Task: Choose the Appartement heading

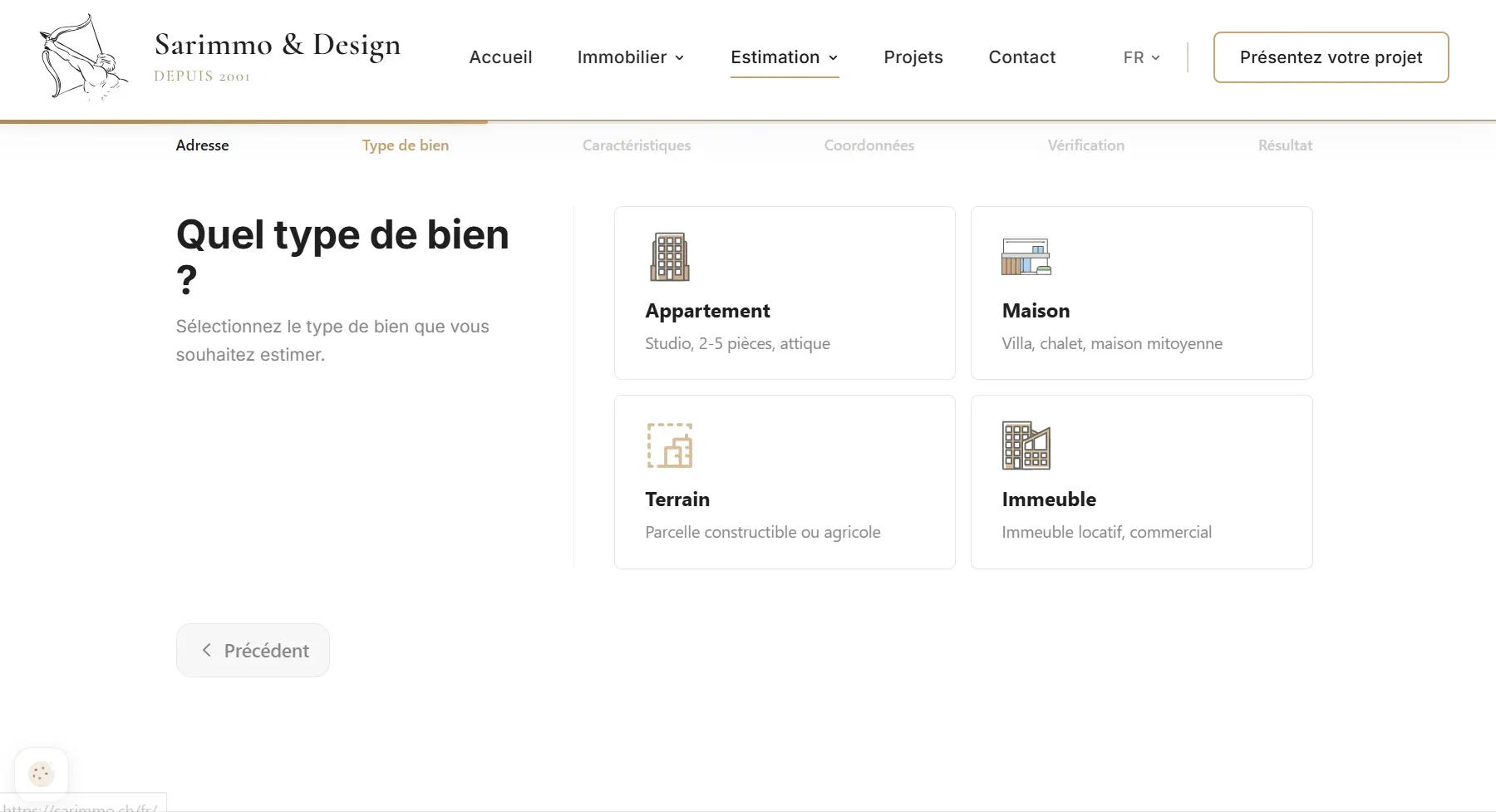Action: click(x=707, y=311)
